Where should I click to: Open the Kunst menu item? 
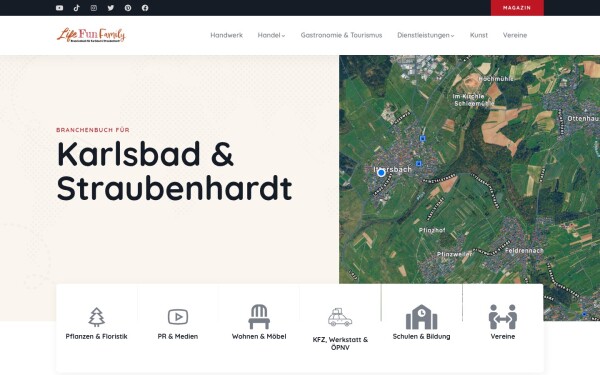coord(479,35)
